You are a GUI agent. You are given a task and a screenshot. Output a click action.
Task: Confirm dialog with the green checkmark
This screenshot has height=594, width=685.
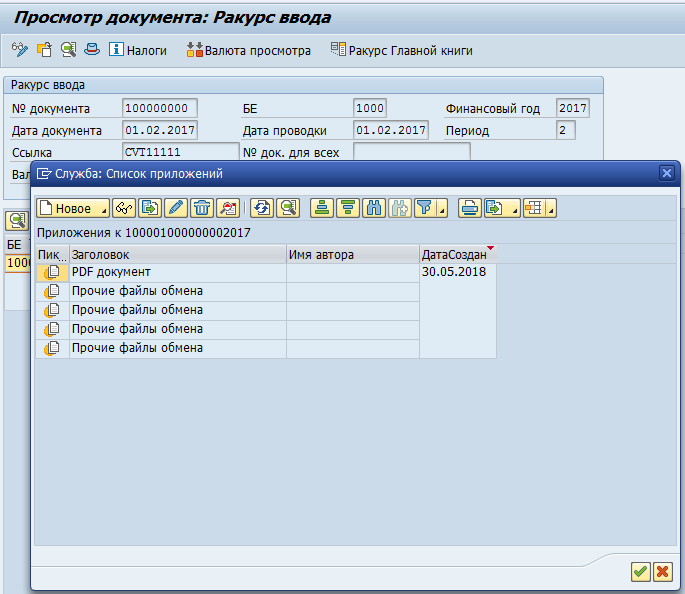pos(640,571)
